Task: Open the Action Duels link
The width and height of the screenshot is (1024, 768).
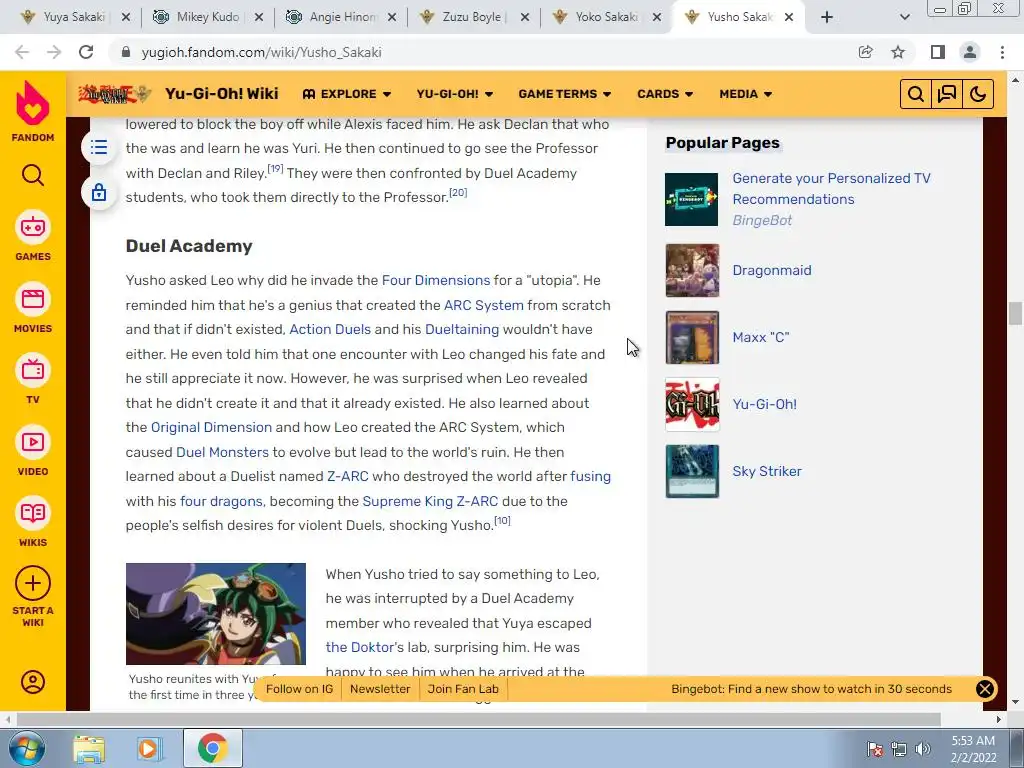Action: click(x=330, y=329)
